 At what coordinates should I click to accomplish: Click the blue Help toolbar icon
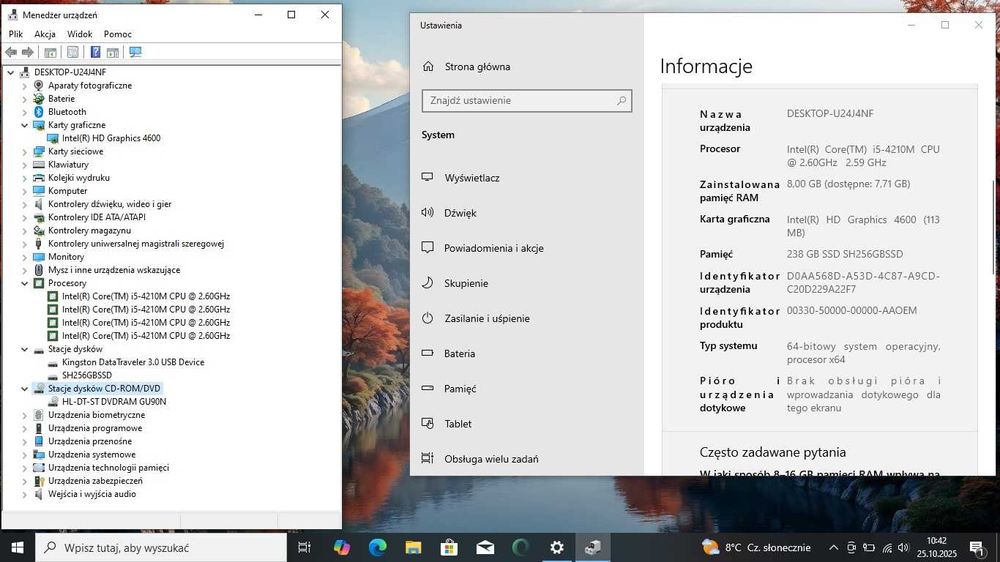tap(95, 52)
